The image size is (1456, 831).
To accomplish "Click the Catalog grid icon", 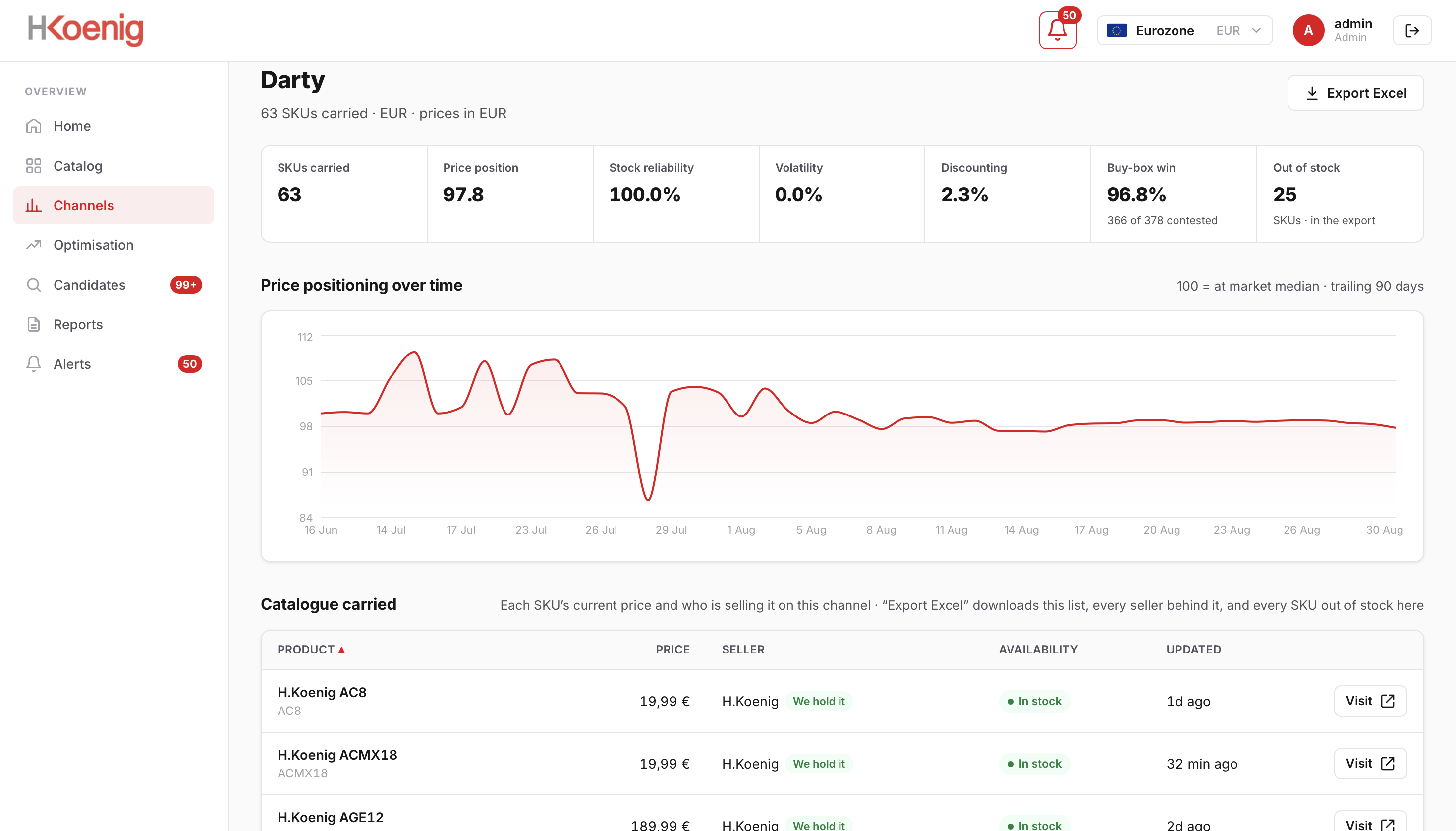I will tap(34, 166).
